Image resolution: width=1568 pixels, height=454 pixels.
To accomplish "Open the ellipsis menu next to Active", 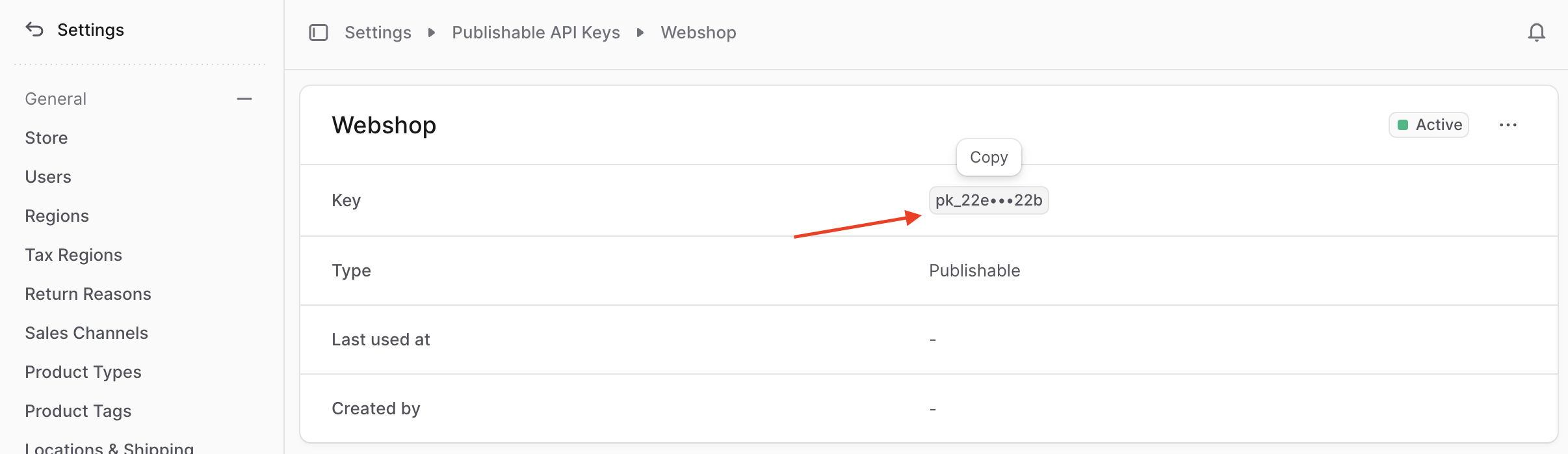I will tap(1509, 124).
